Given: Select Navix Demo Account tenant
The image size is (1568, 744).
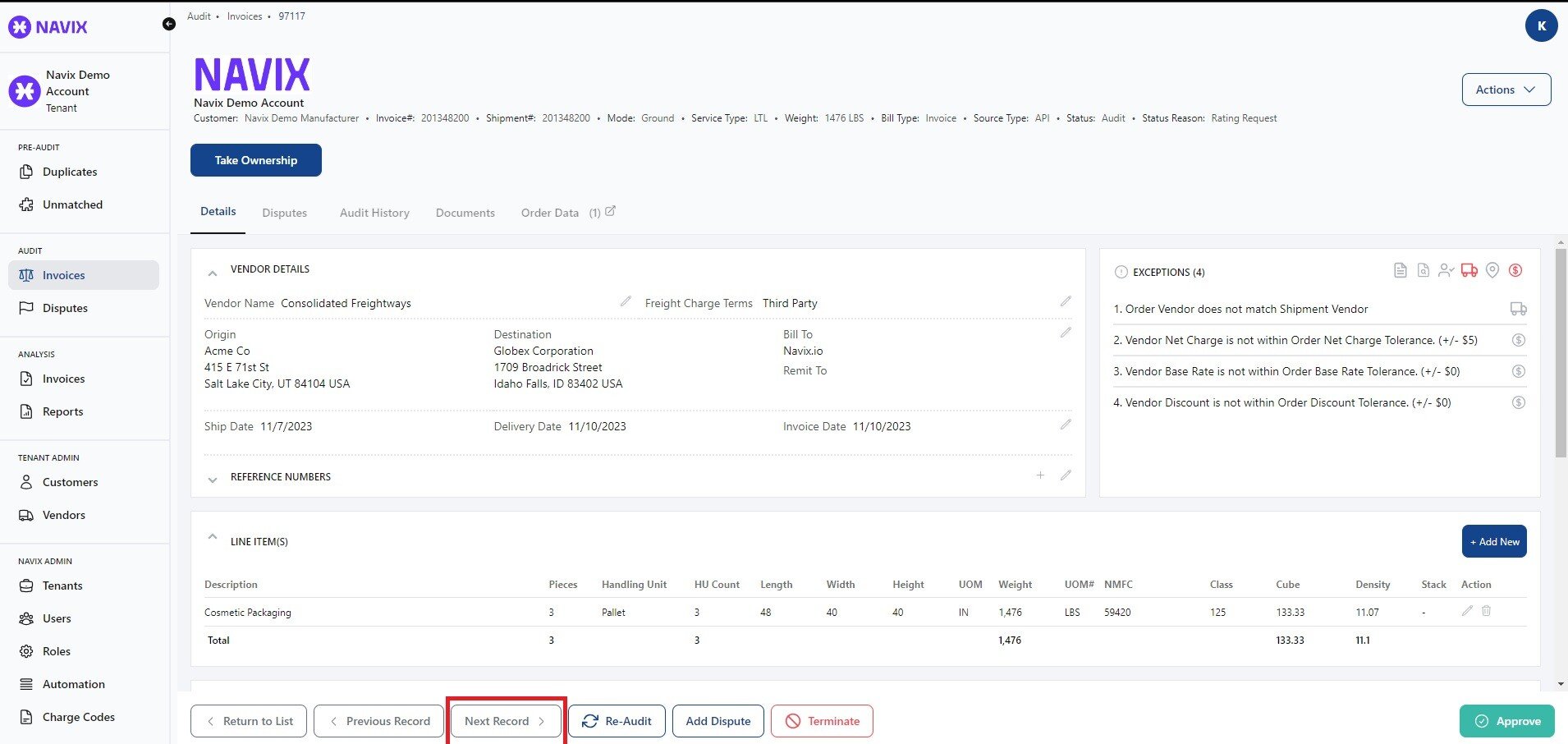Looking at the screenshot, I should pyautogui.click(x=60, y=91).
